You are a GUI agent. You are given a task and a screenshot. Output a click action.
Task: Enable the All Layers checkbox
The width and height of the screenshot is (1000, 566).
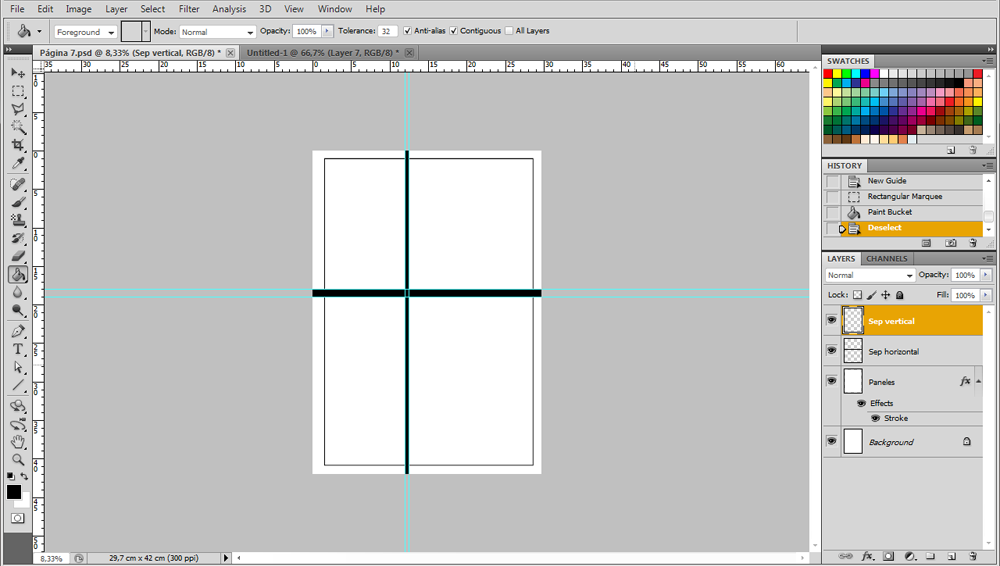(509, 31)
